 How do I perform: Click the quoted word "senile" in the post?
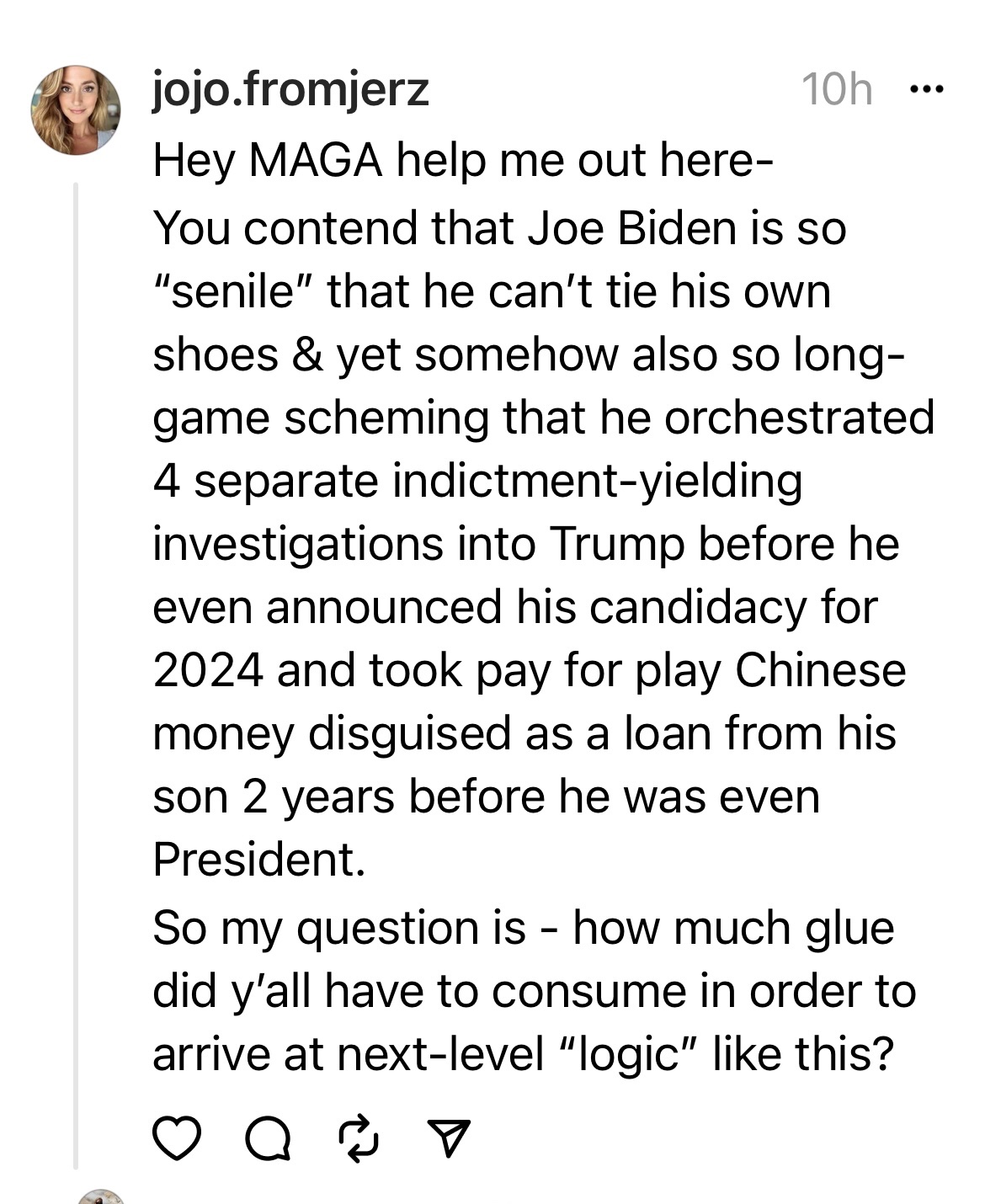(233, 291)
